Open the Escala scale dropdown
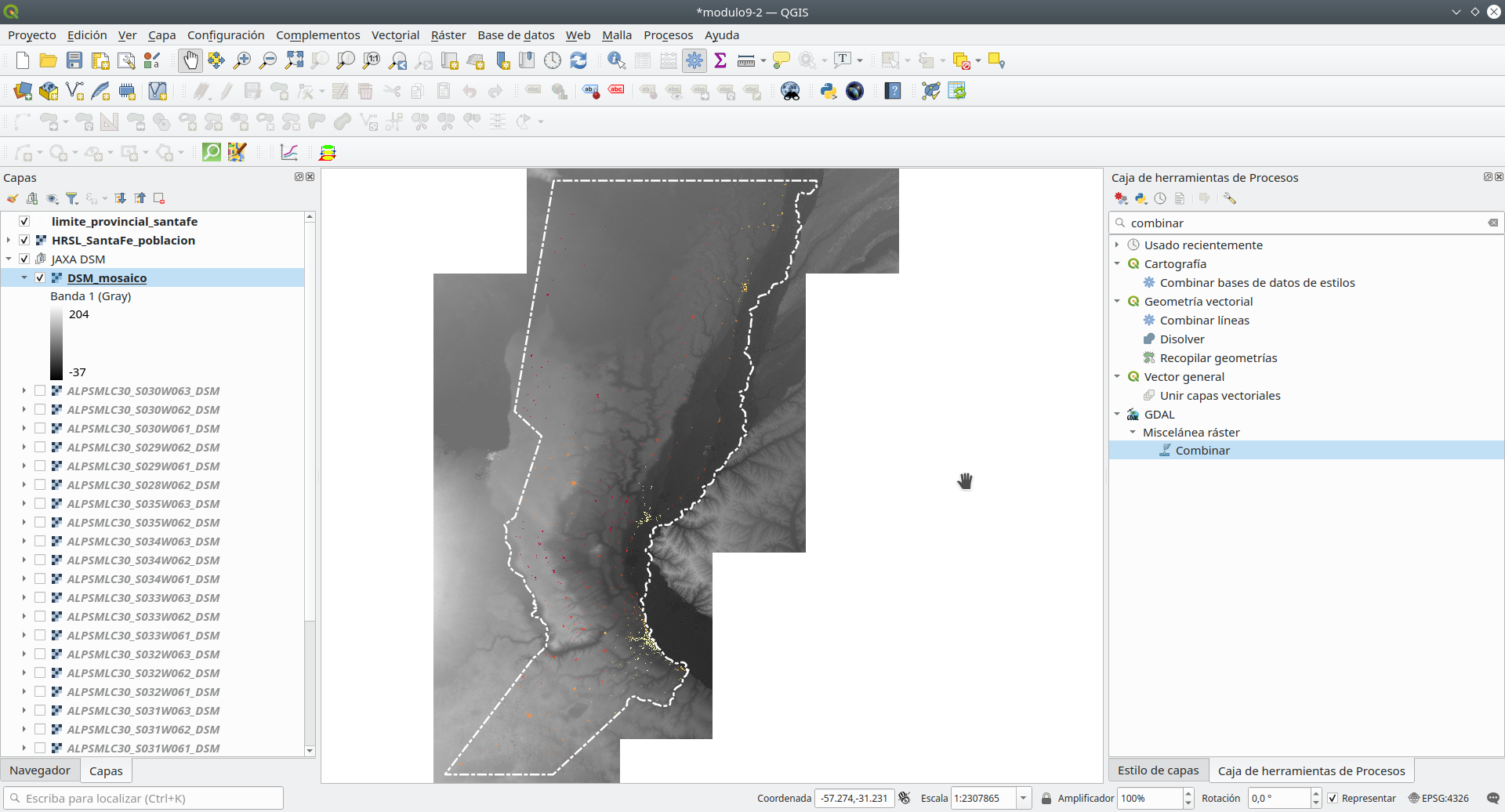The image size is (1505, 812). pyautogui.click(x=1023, y=798)
